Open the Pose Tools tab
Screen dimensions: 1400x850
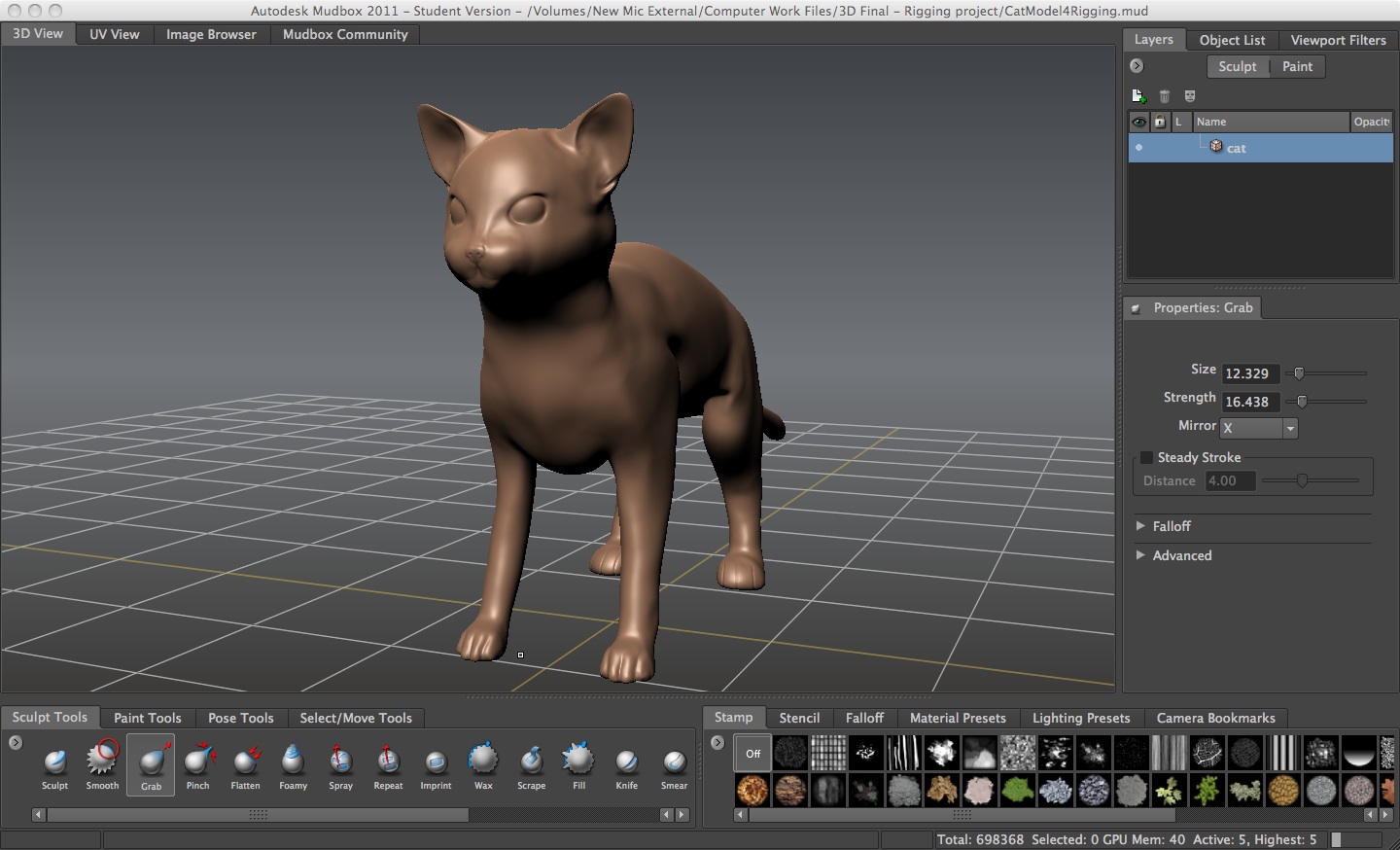(x=240, y=718)
